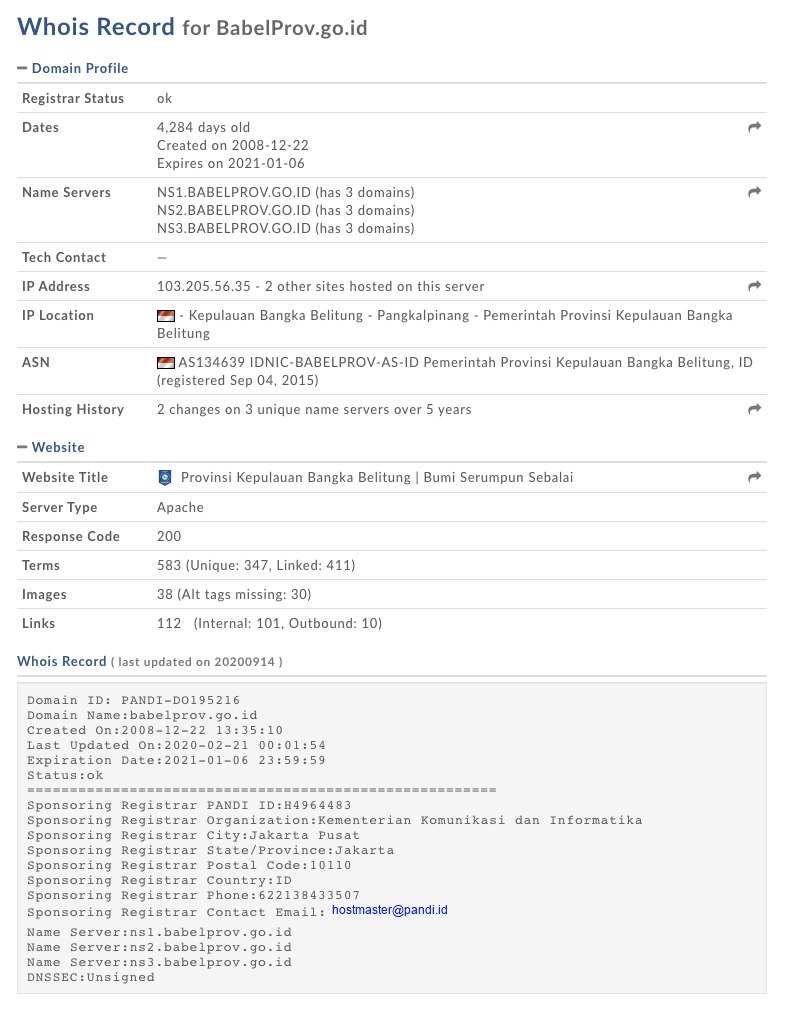Click the 'Last Updated On:2020-02-21' line
This screenshot has height=1027, width=796.
coord(176,745)
